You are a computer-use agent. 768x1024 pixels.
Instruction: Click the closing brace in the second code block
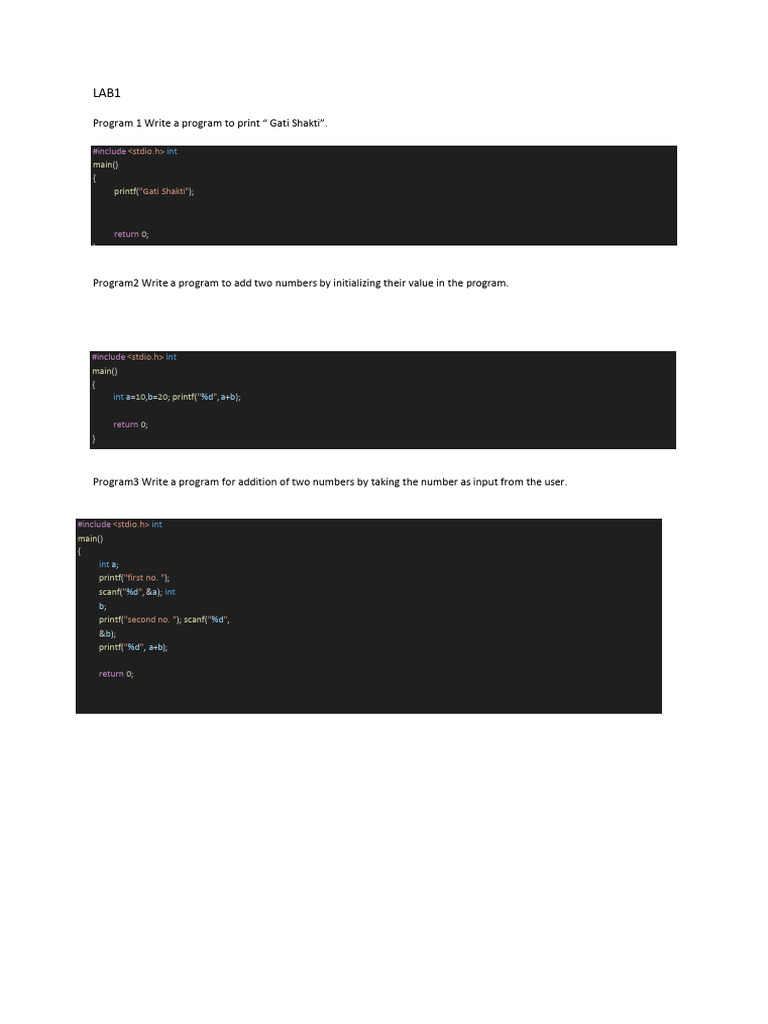pos(93,439)
